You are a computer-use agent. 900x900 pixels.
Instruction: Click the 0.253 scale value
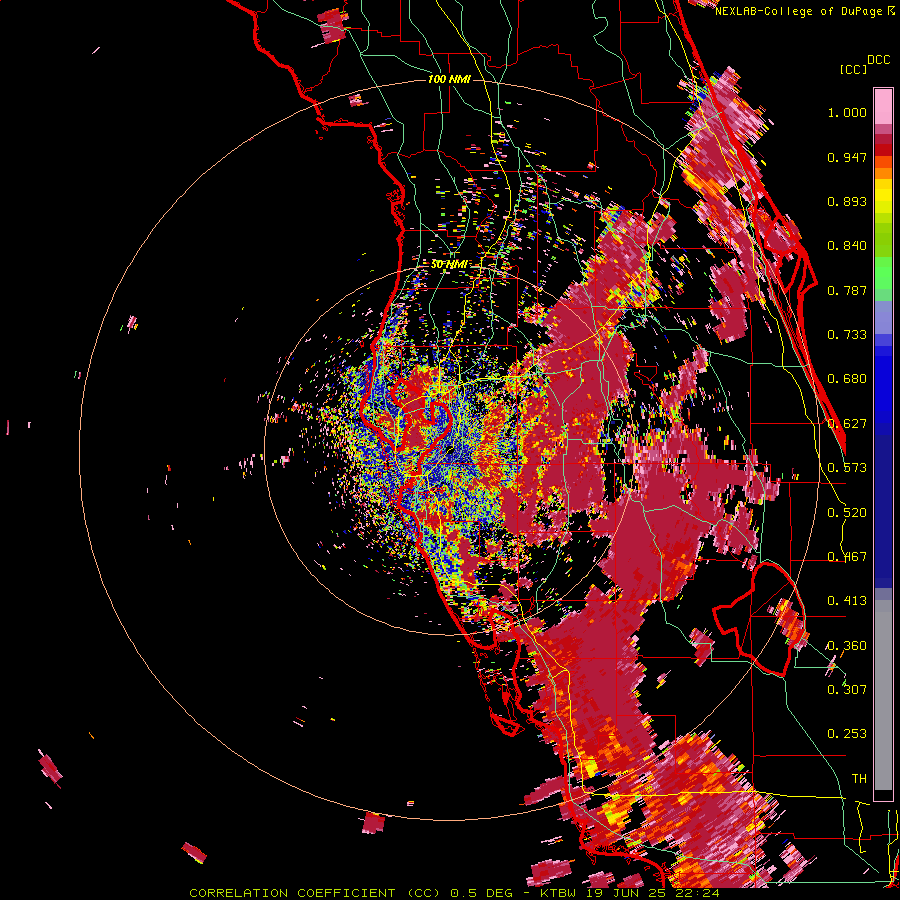click(847, 734)
